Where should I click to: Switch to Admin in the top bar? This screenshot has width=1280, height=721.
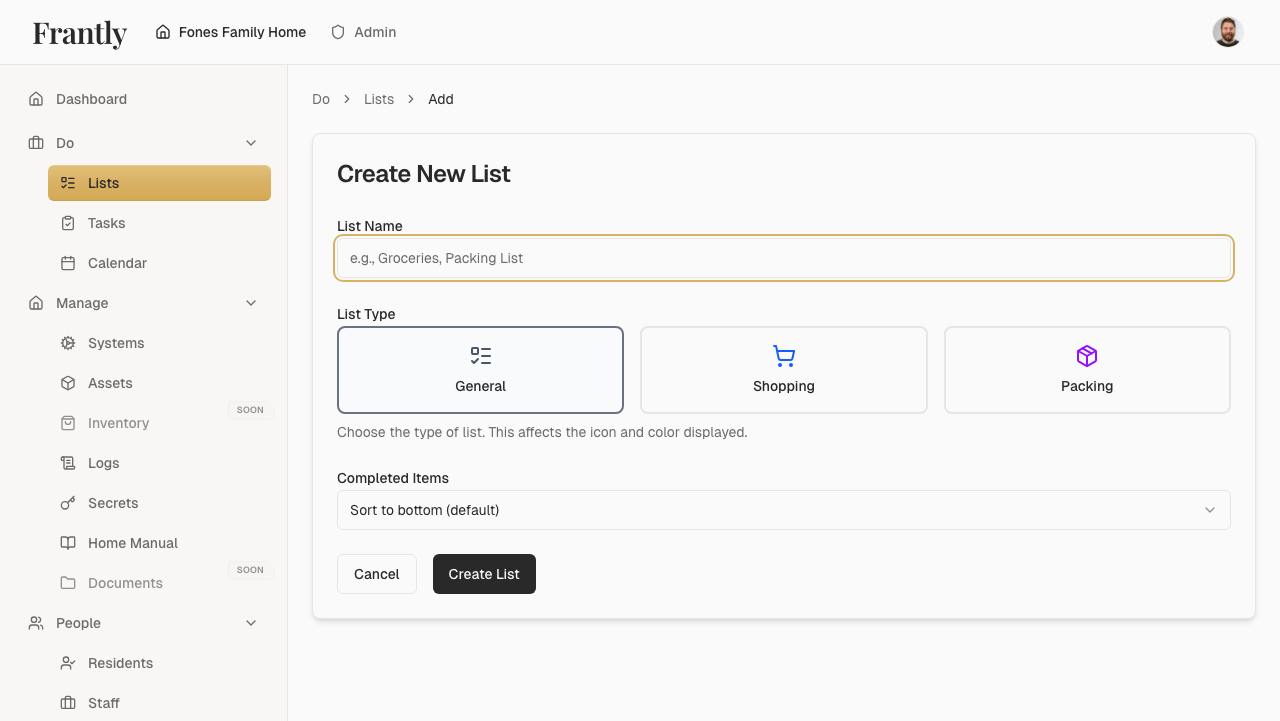(x=363, y=31)
